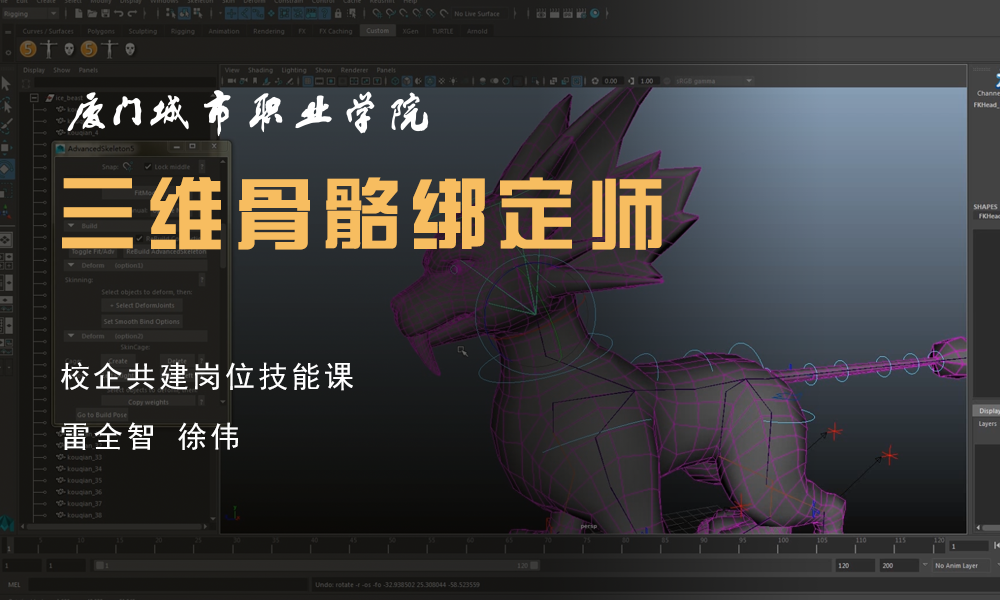Open the viewport Renderer menu
1000x600 pixels.
tap(355, 70)
